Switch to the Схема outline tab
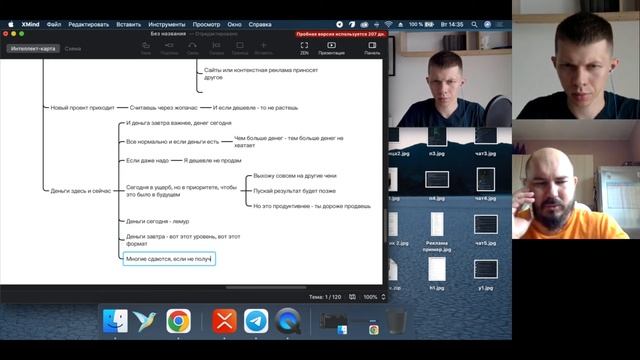This screenshot has width=640, height=360. 73,49
